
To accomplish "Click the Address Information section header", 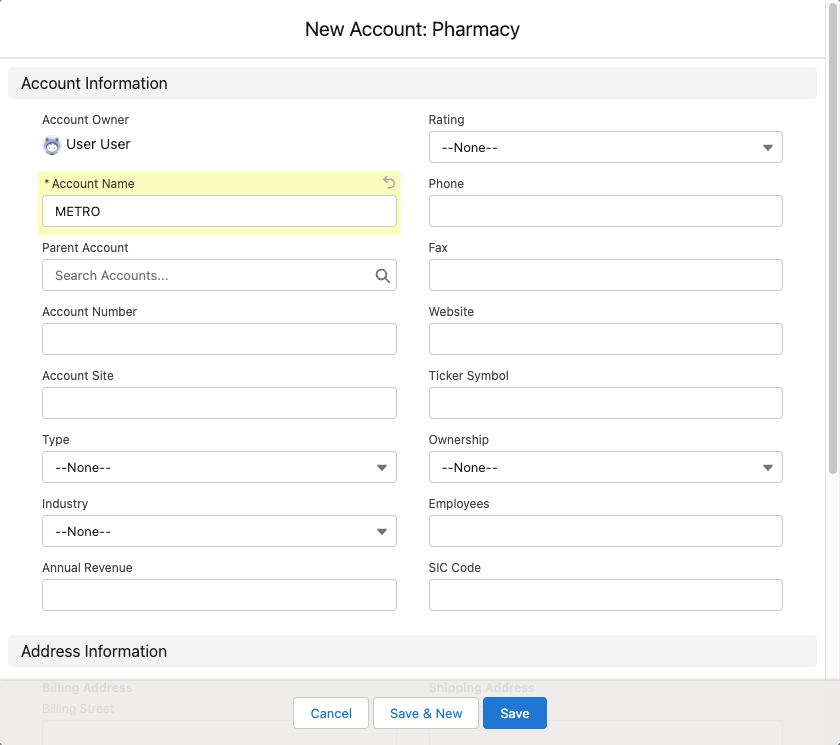I will click(x=94, y=651).
